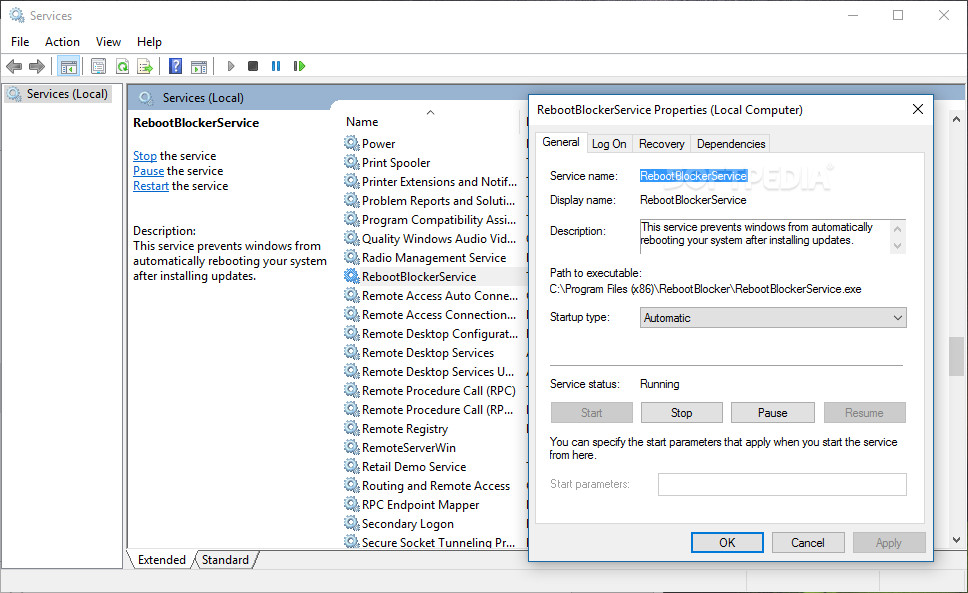
Task: Click the Stop the service link
Action: coord(145,156)
